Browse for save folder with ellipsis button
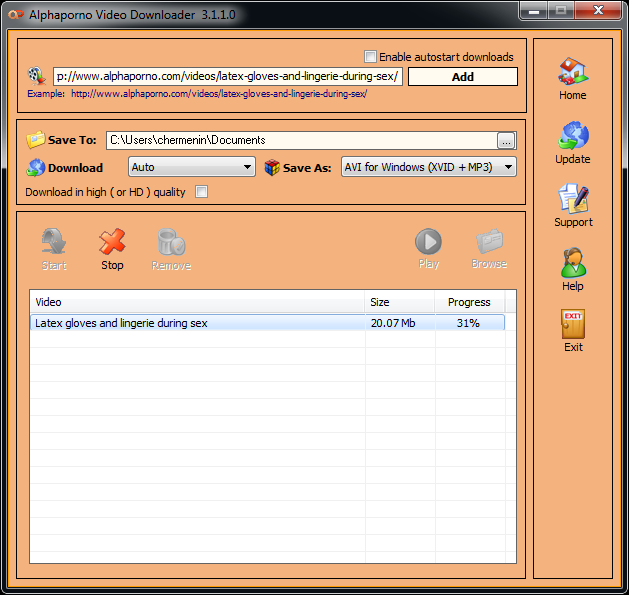The width and height of the screenshot is (629, 595). [506, 141]
